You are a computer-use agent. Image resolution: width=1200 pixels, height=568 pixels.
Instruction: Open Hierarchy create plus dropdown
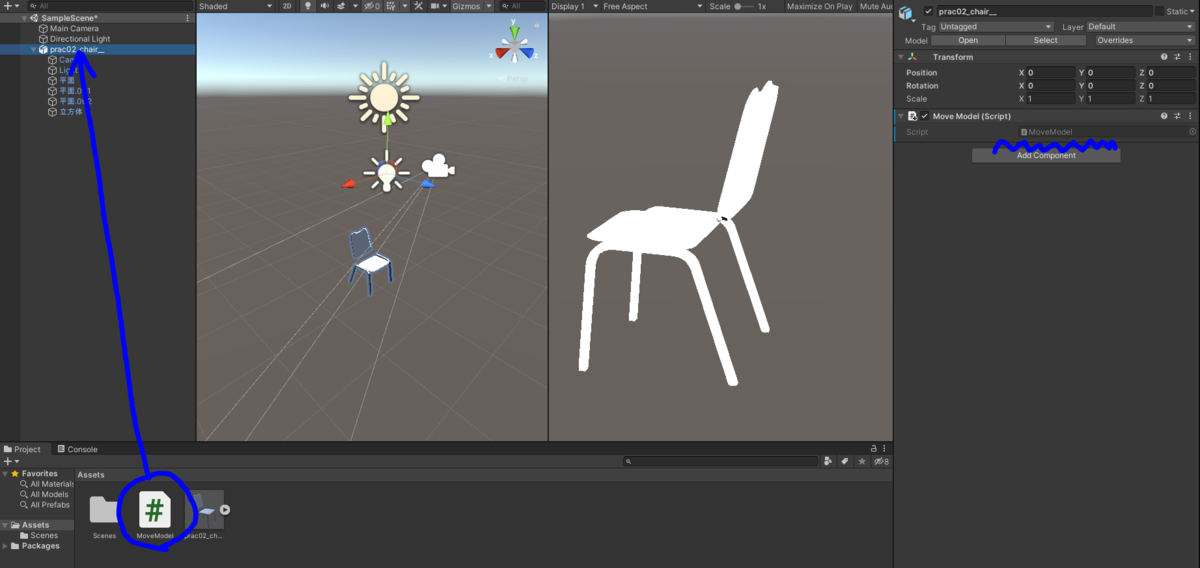(x=11, y=6)
